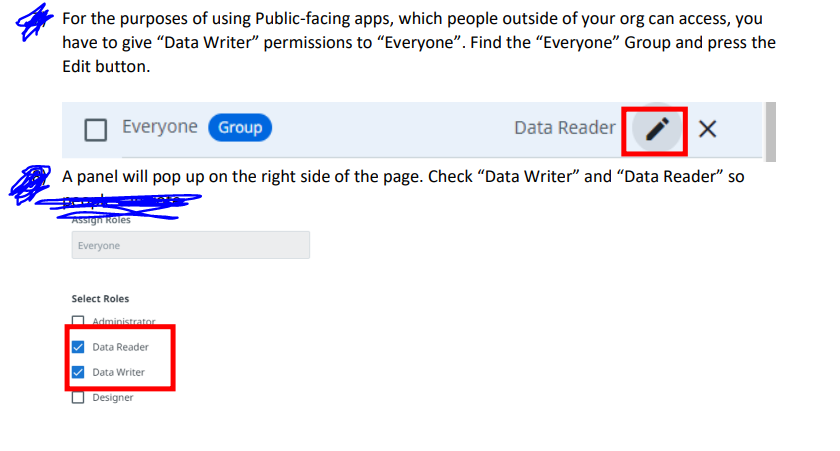Screen dimensions: 840x451
Task: Click the blue scribble beside first paragraph
Action: pyautogui.click(x=34, y=22)
